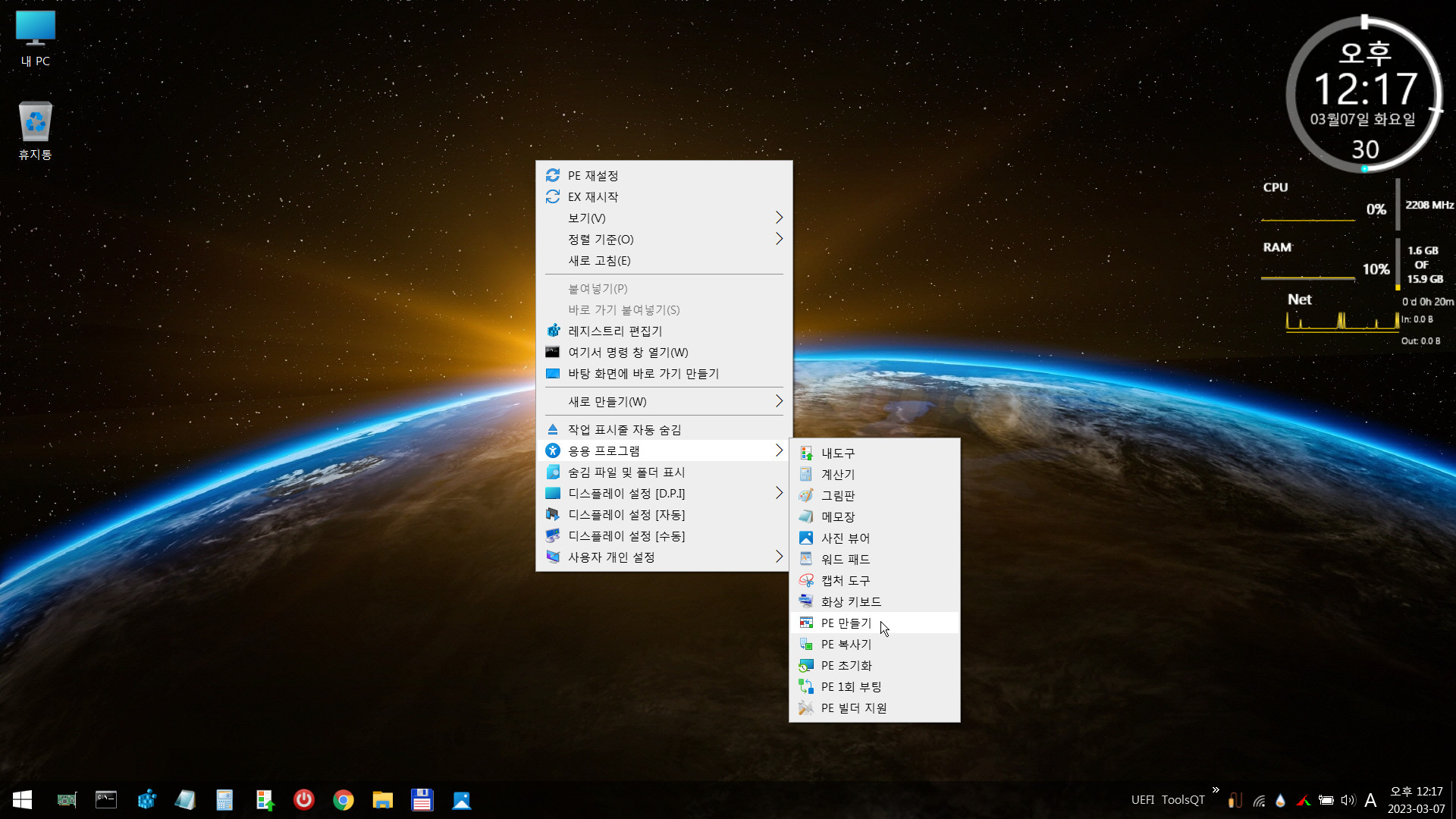Click the UEFI toolbar label
Viewport: 1456px width, 819px height.
(x=1143, y=800)
